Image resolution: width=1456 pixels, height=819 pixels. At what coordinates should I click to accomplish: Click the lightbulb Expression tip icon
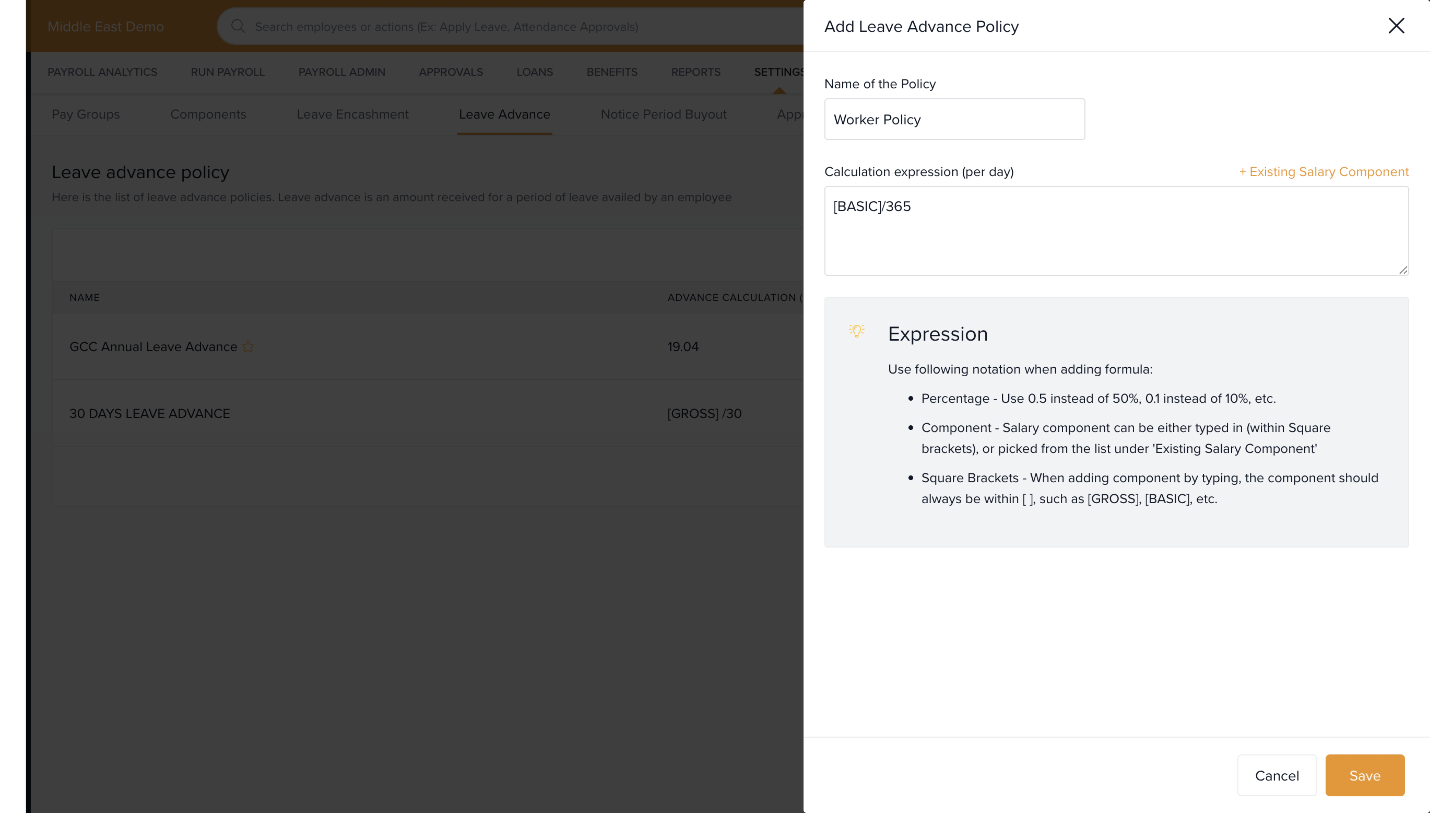coord(856,331)
